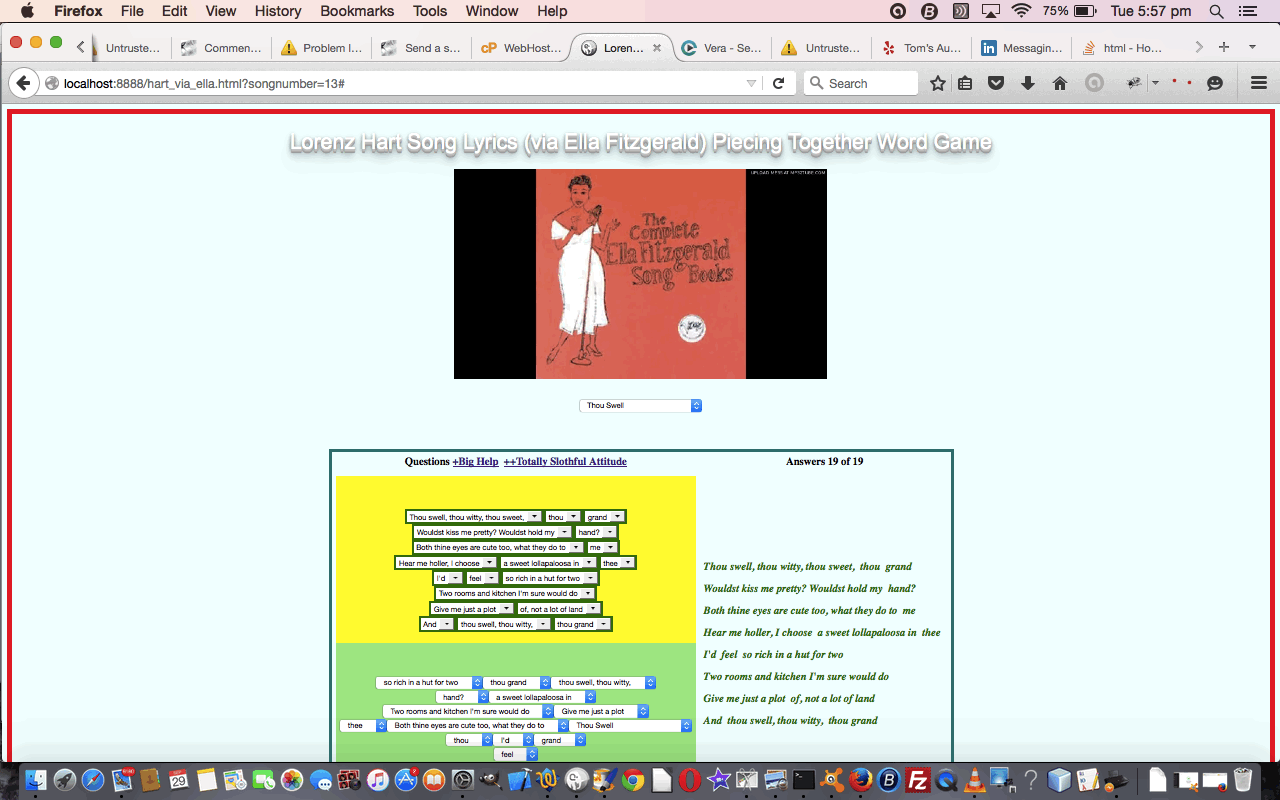This screenshot has width=1280, height=800.
Task: Go back with the back arrow
Action: click(x=23, y=84)
